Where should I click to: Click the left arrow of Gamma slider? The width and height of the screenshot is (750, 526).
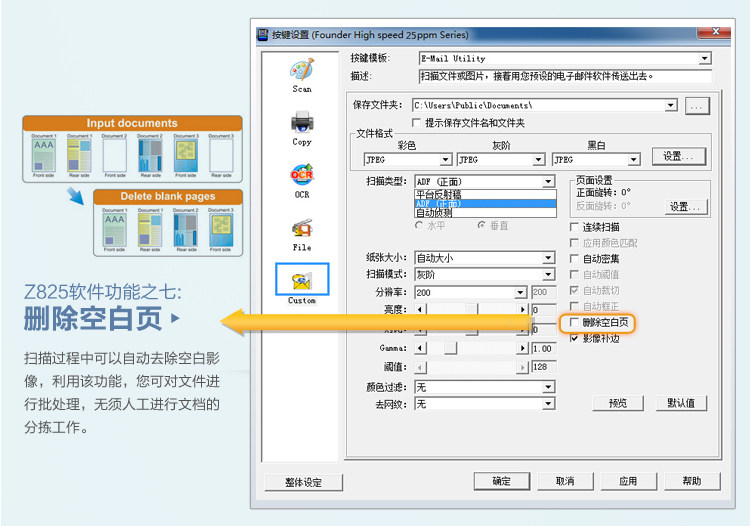tap(419, 348)
